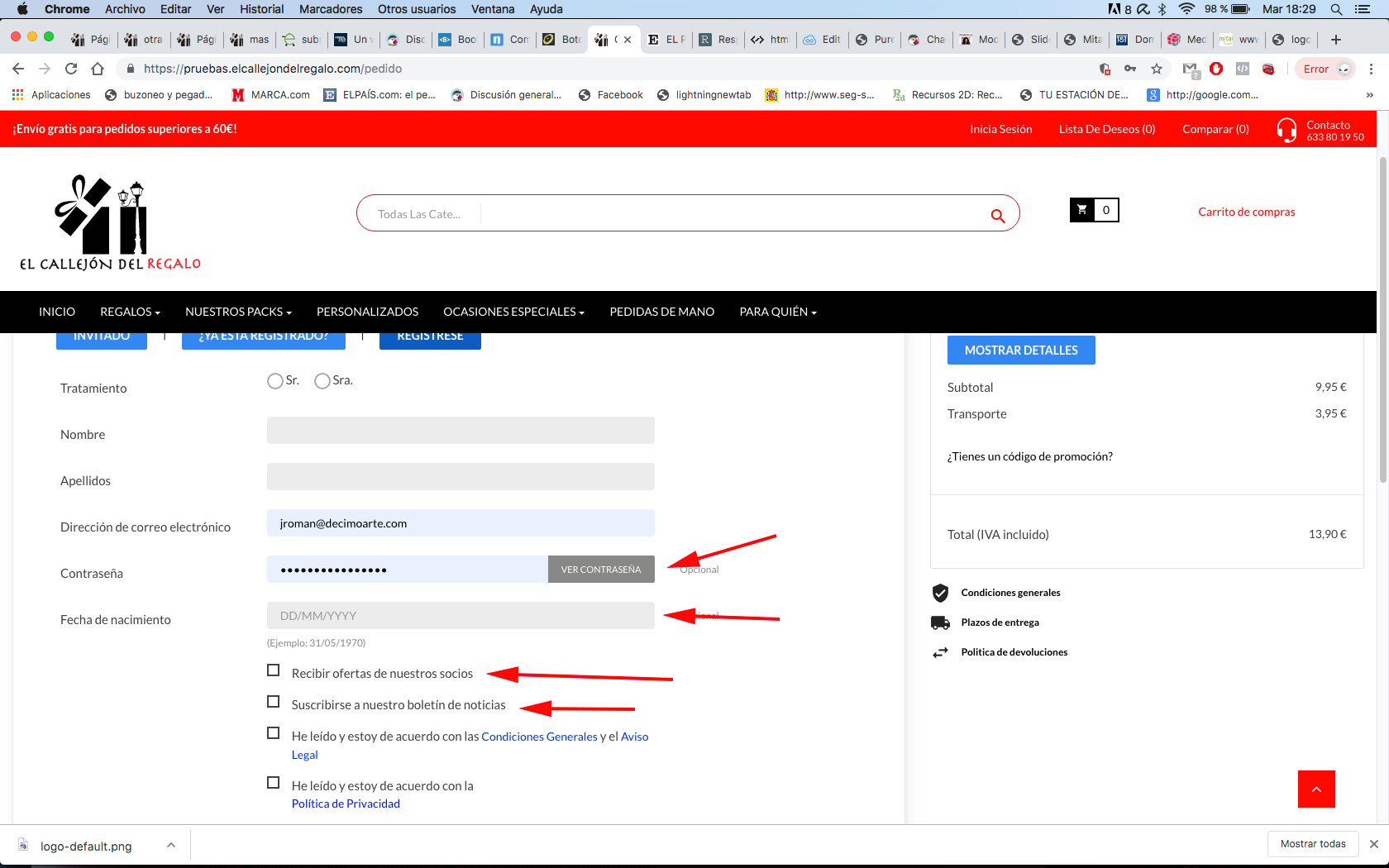The width and height of the screenshot is (1389, 868).
Task: Open the Chrome three-dot menu
Action: pyautogui.click(x=1371, y=69)
